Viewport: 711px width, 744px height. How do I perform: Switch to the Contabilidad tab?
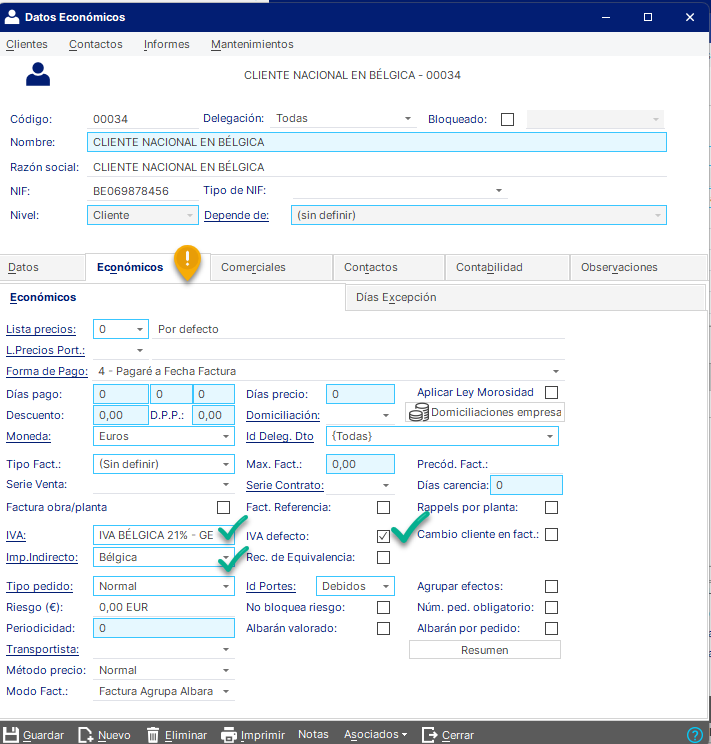(507, 267)
